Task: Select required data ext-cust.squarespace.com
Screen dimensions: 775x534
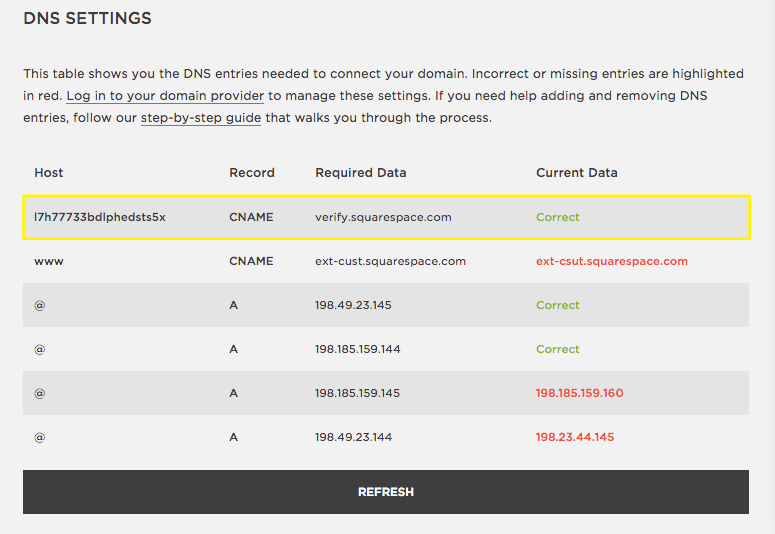Action: tap(390, 261)
